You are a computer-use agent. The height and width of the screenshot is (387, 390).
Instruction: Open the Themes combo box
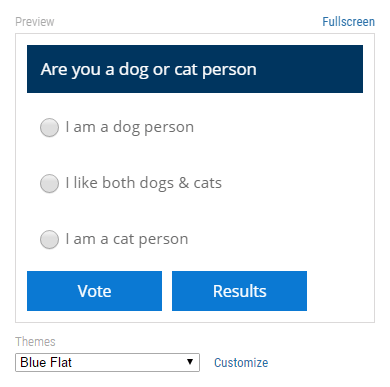(x=107, y=362)
